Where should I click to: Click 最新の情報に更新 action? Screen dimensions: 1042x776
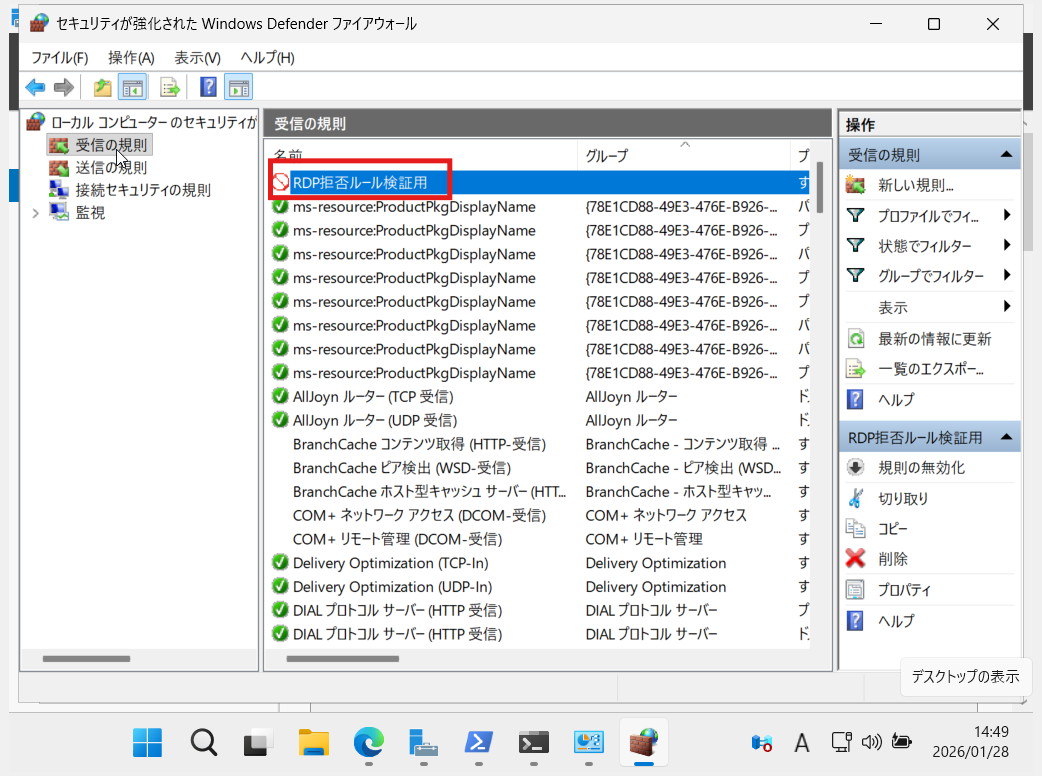click(934, 339)
